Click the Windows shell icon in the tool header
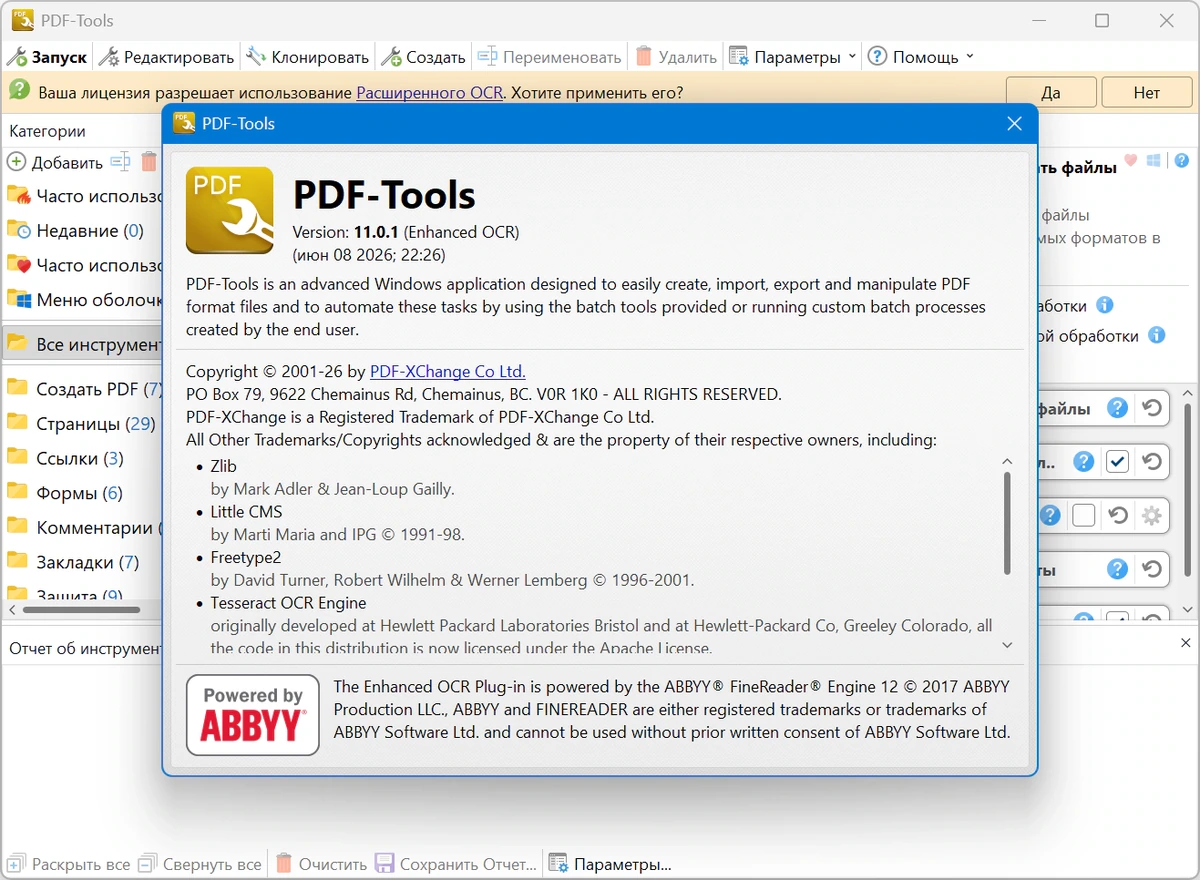Viewport: 1200px width, 880px height. tap(1154, 160)
